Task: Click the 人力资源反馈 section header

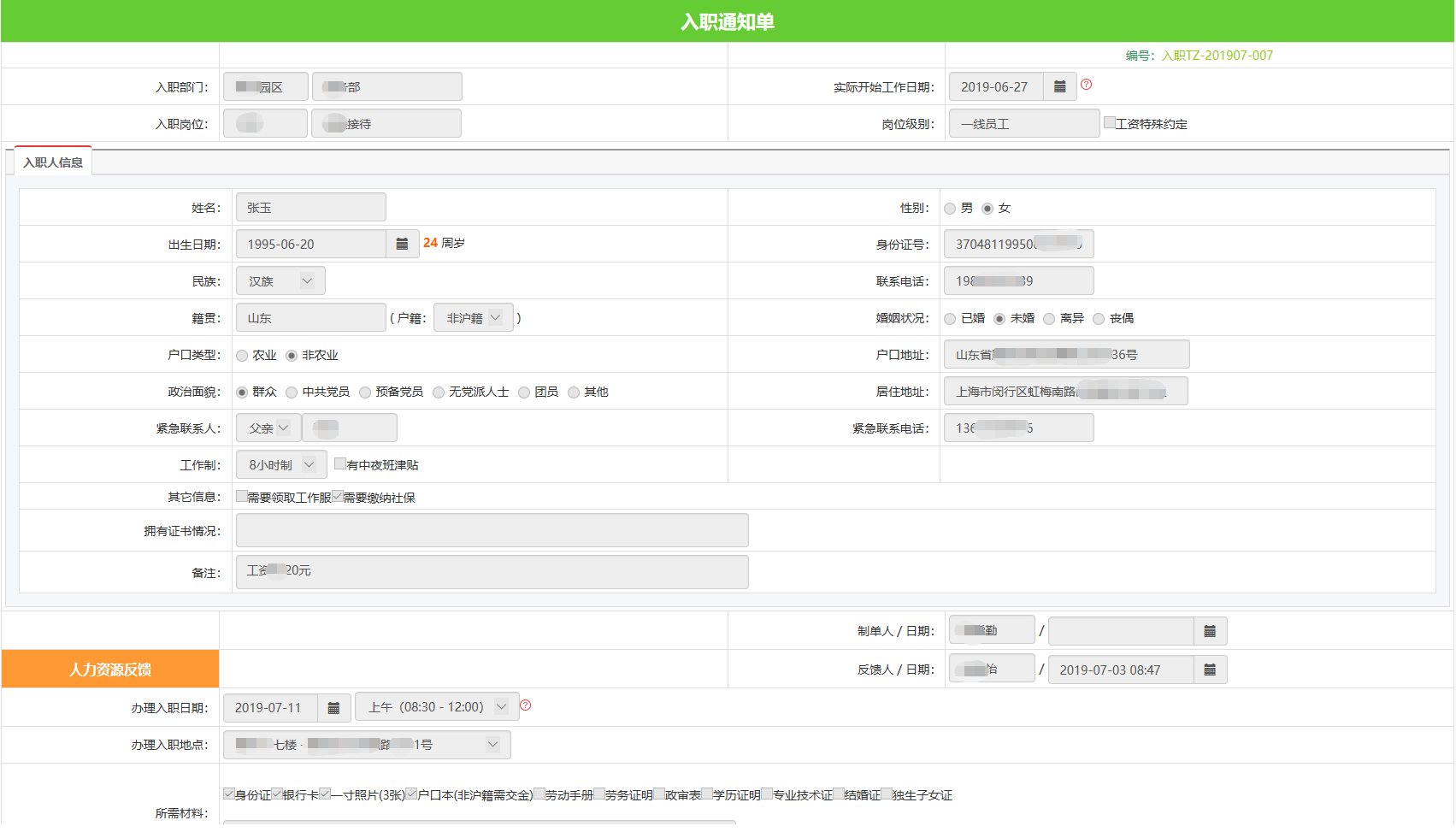Action: (x=110, y=670)
